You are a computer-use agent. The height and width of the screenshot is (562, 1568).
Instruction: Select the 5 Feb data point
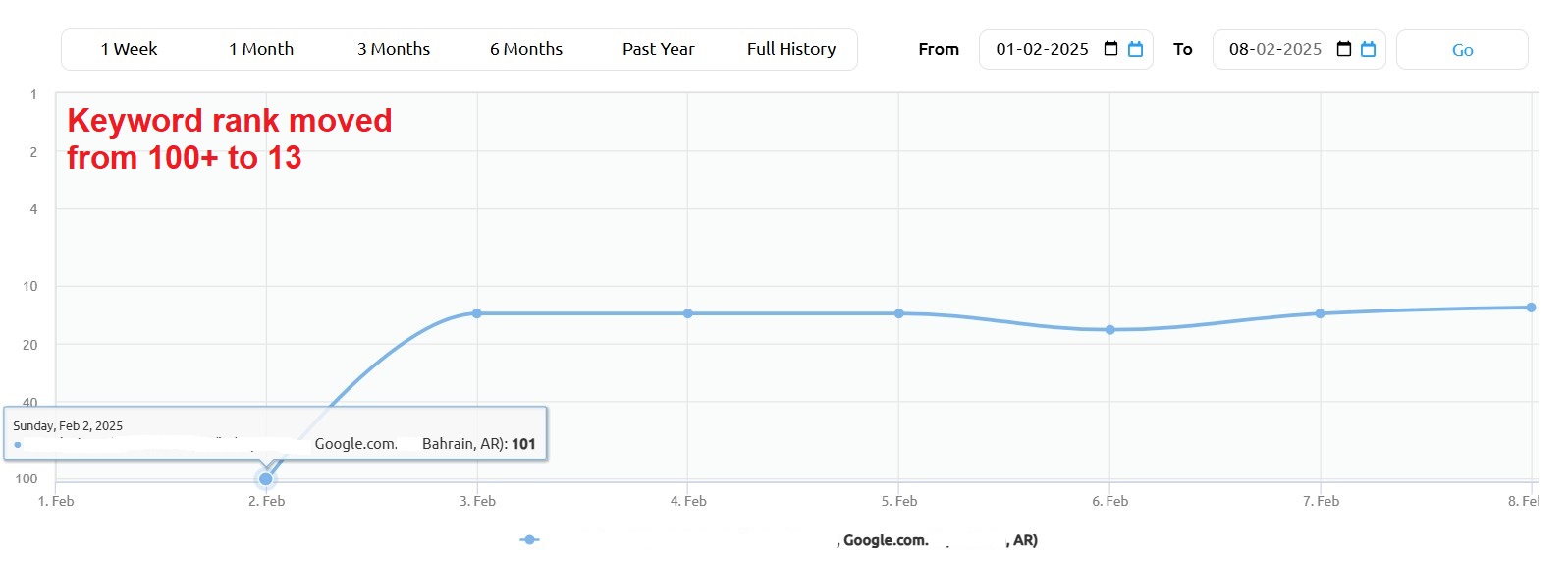[898, 313]
